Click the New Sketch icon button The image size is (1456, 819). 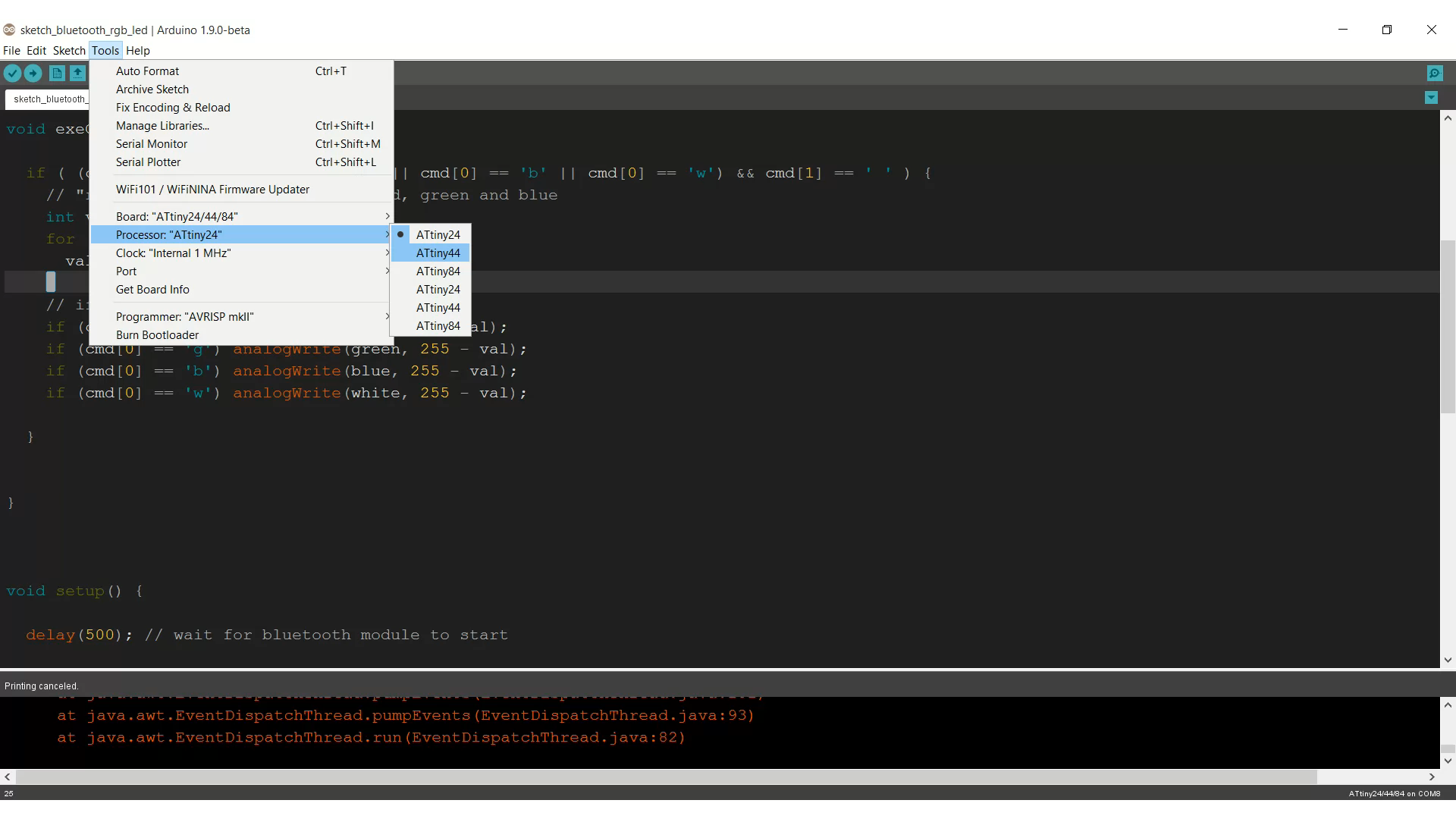coord(57,72)
